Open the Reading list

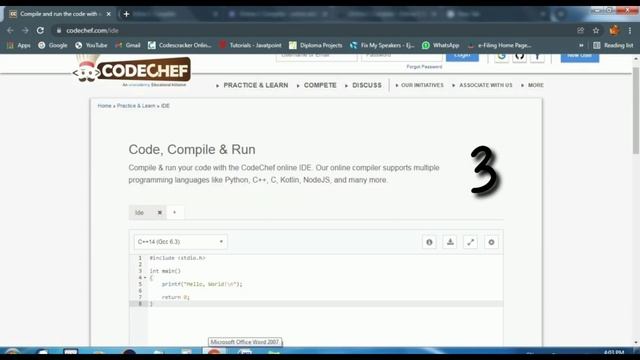coord(613,45)
